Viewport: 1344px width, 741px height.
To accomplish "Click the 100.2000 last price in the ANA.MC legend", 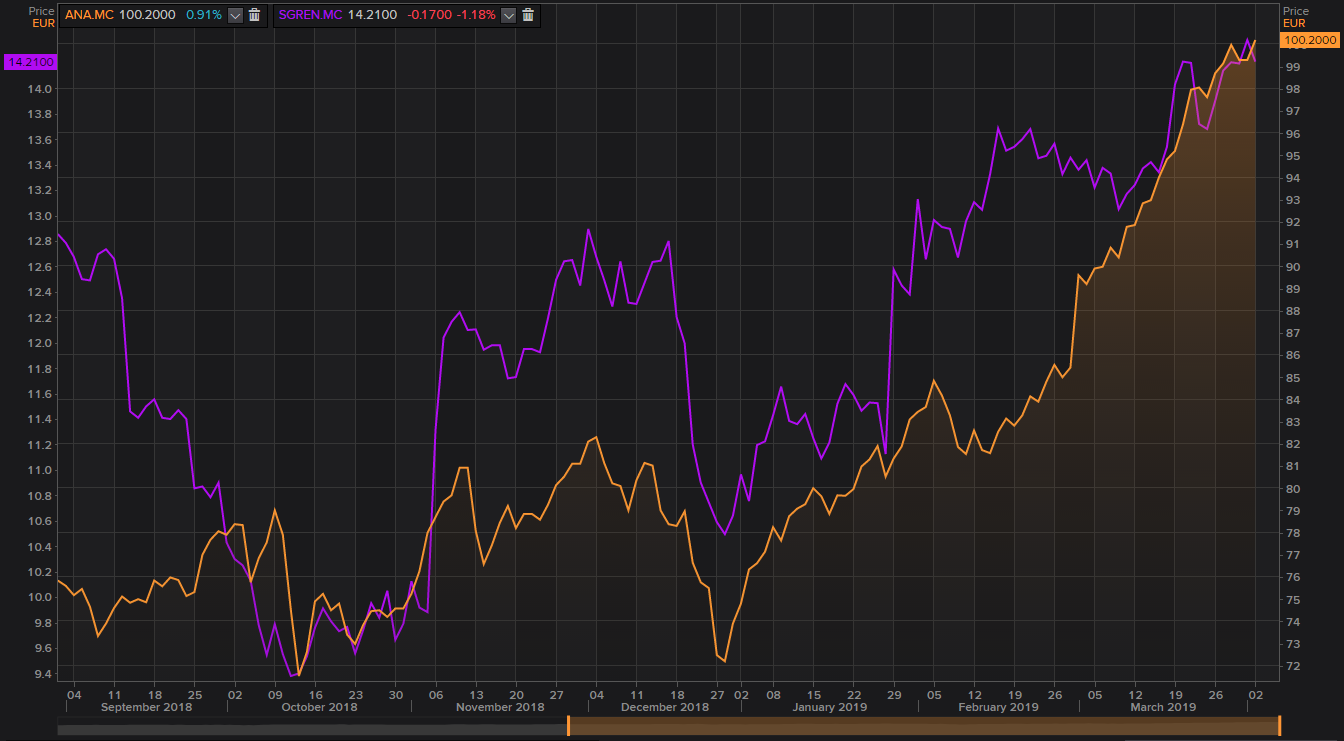I will (147, 15).
